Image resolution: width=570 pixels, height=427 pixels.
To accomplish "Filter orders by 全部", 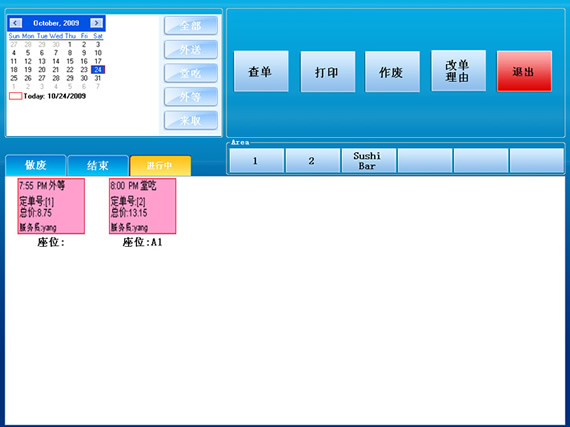I will (x=191, y=26).
